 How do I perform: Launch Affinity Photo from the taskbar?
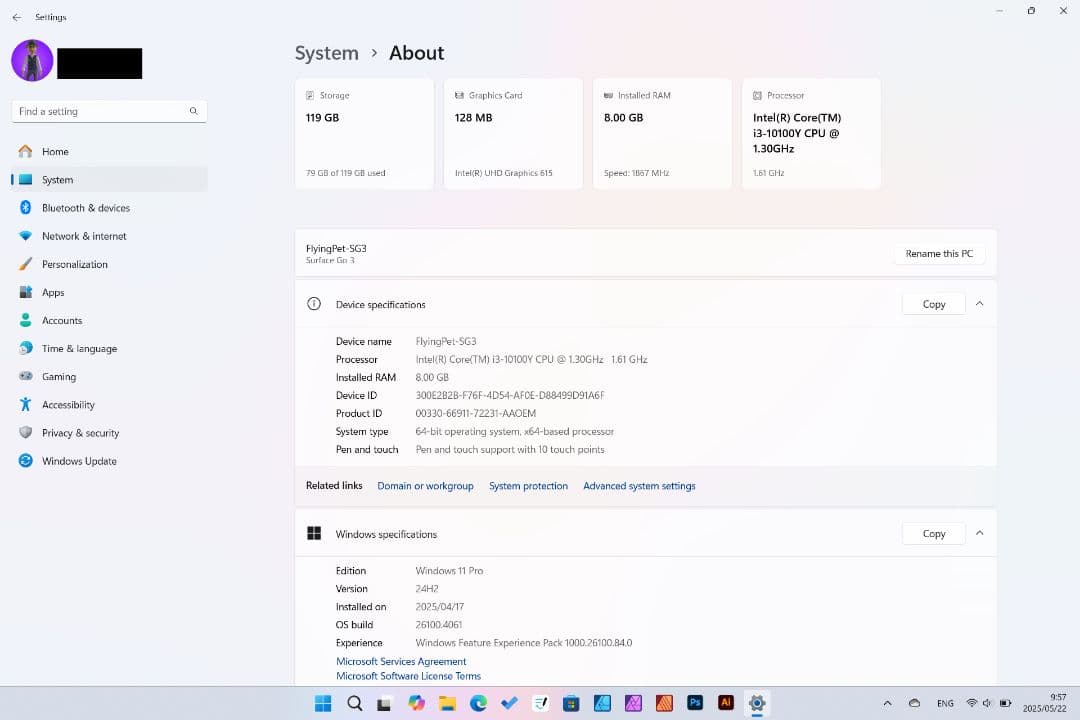coord(633,703)
